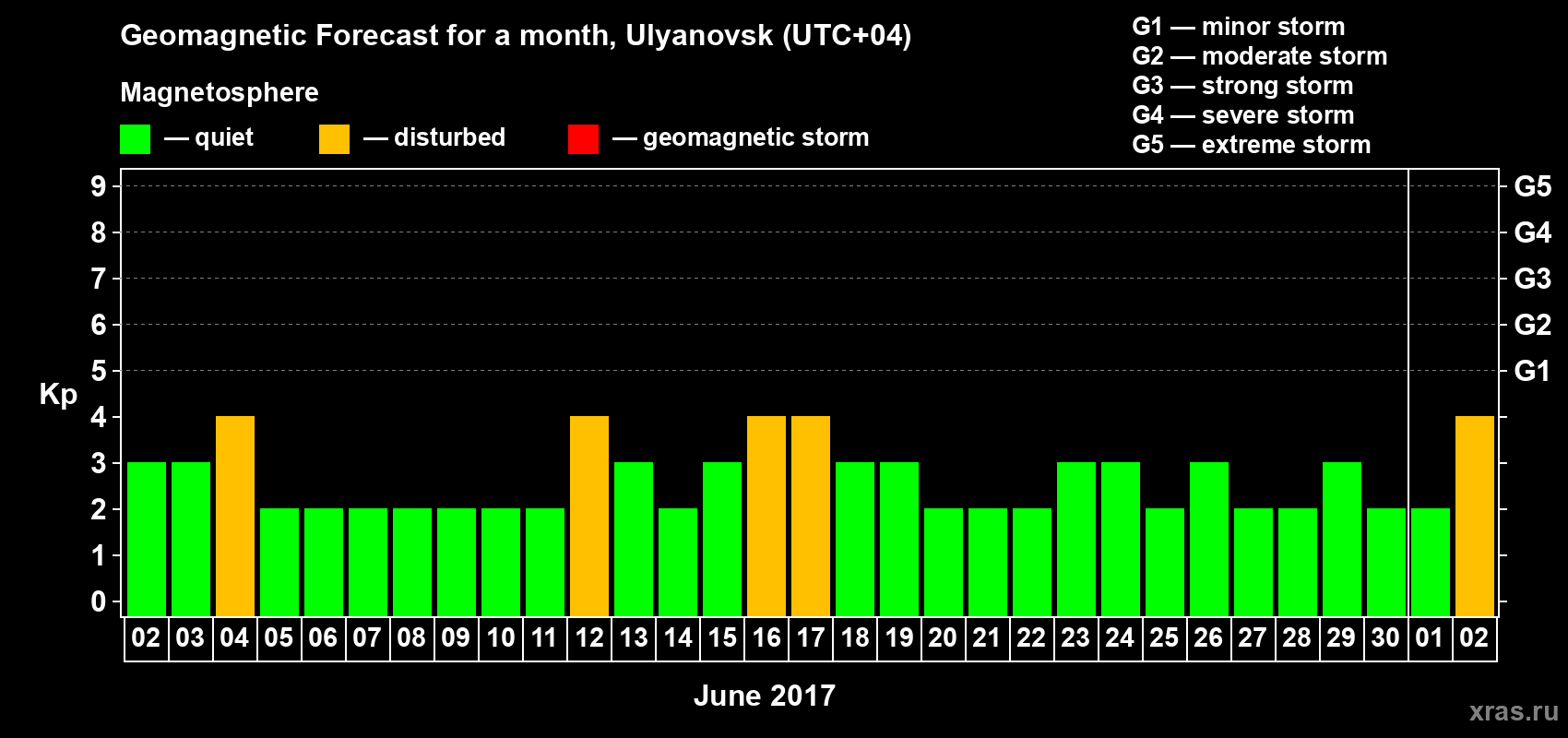Click date label 08 on the axis
The height and width of the screenshot is (738, 1568).
click(x=411, y=637)
